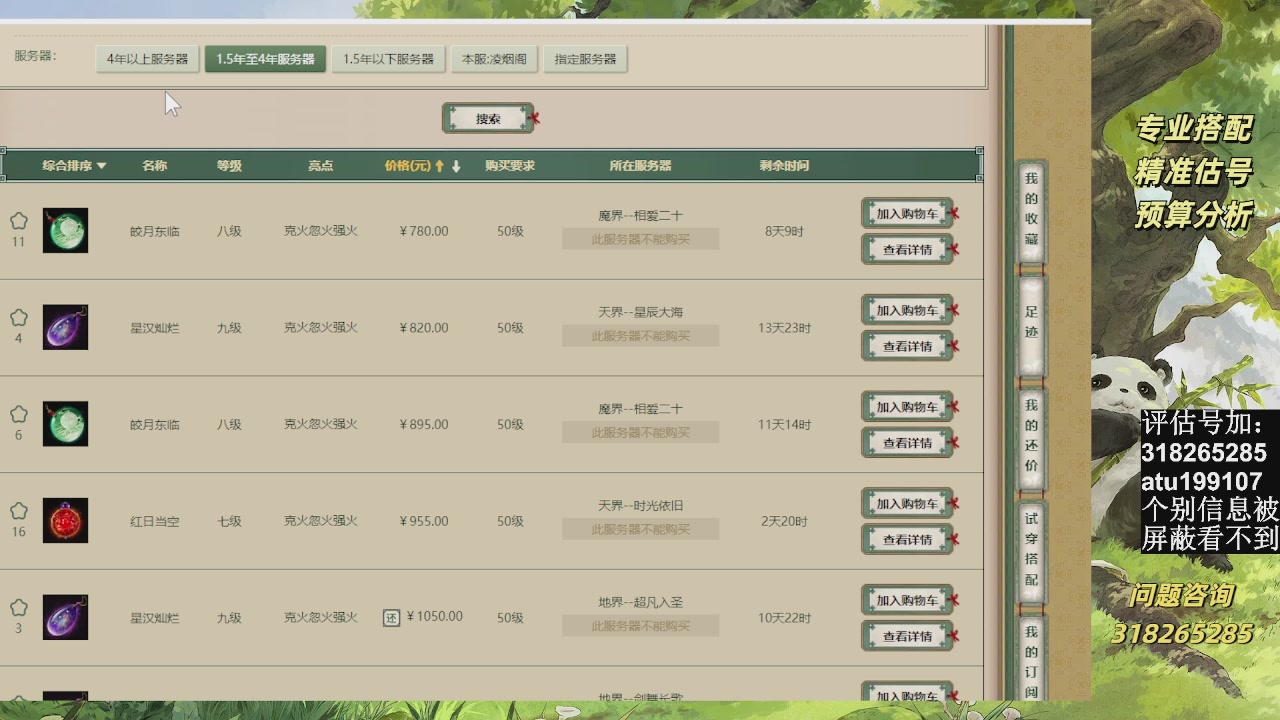Favorite the ¥820.00 星汉灿烂 listing star
This screenshot has height=720, width=1280.
point(18,318)
